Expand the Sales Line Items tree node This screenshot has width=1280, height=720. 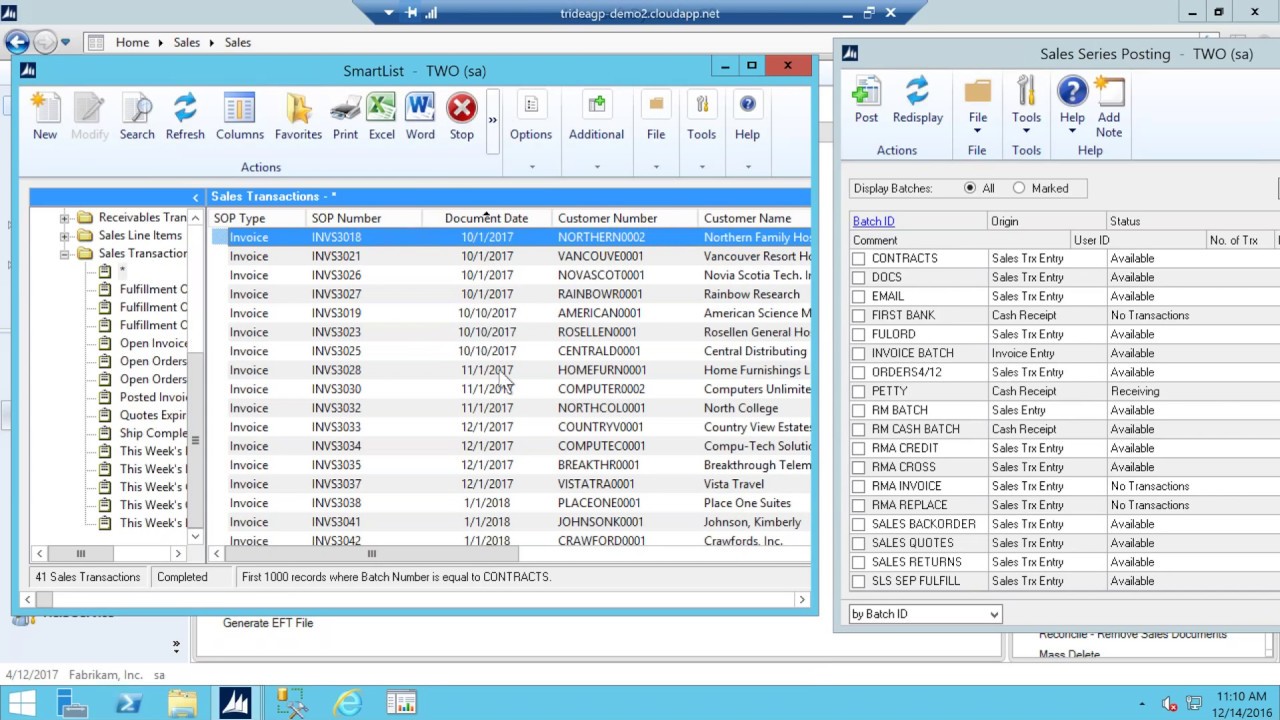[65, 236]
